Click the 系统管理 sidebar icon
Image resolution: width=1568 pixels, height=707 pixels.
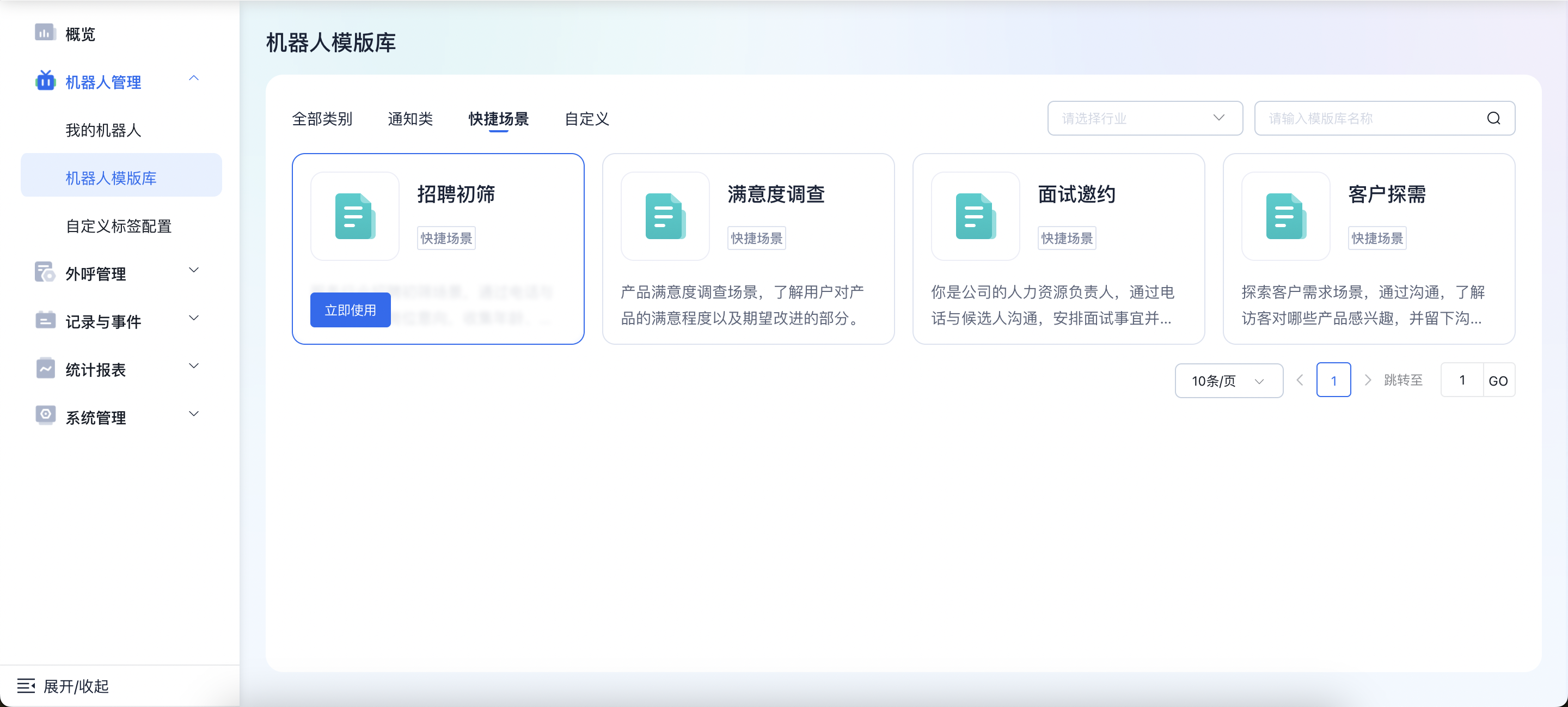coord(45,416)
